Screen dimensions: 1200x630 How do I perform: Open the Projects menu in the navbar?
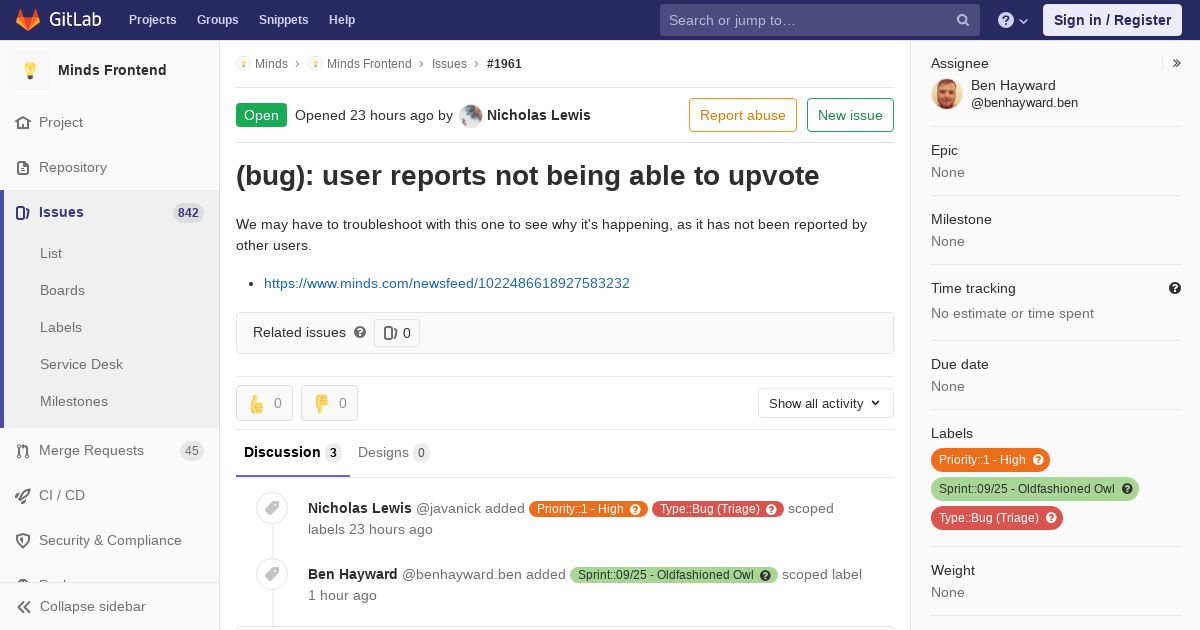pos(153,20)
